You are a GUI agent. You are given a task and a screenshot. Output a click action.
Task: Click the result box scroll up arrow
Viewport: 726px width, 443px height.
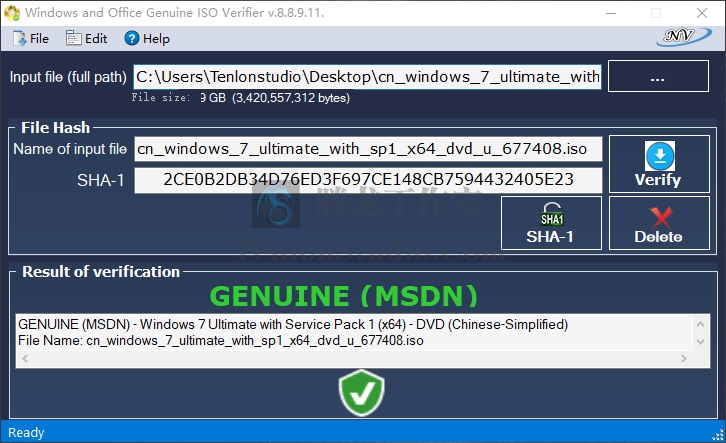click(x=700, y=324)
